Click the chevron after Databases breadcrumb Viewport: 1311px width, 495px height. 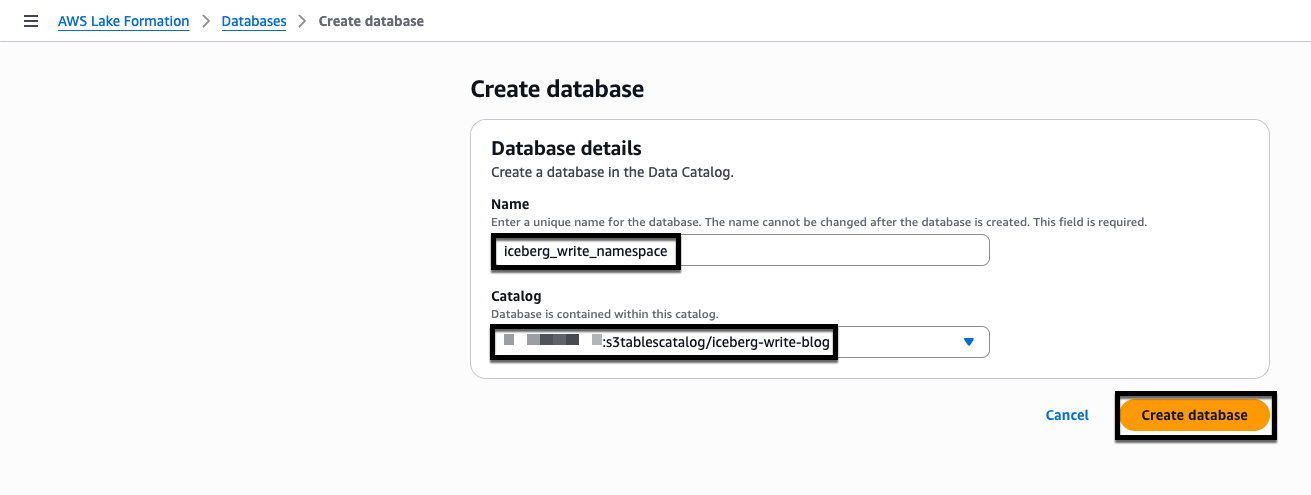pos(302,21)
